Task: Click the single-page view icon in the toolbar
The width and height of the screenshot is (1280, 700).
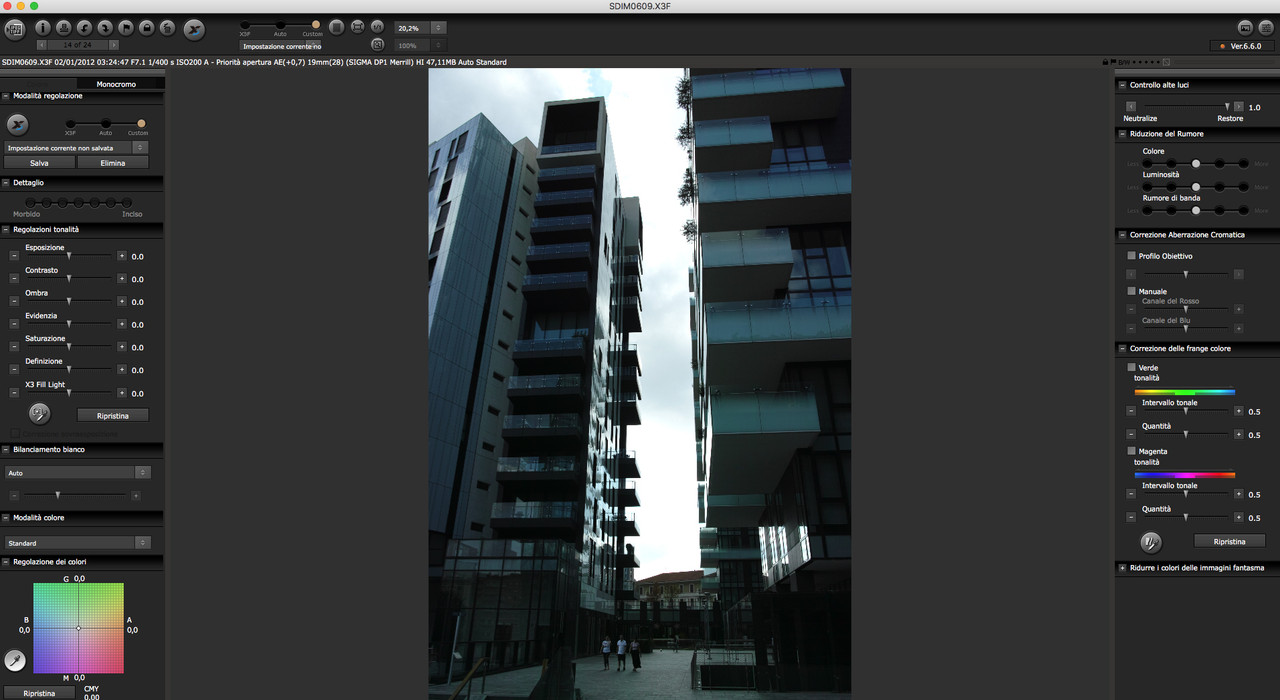Action: [x=337, y=27]
